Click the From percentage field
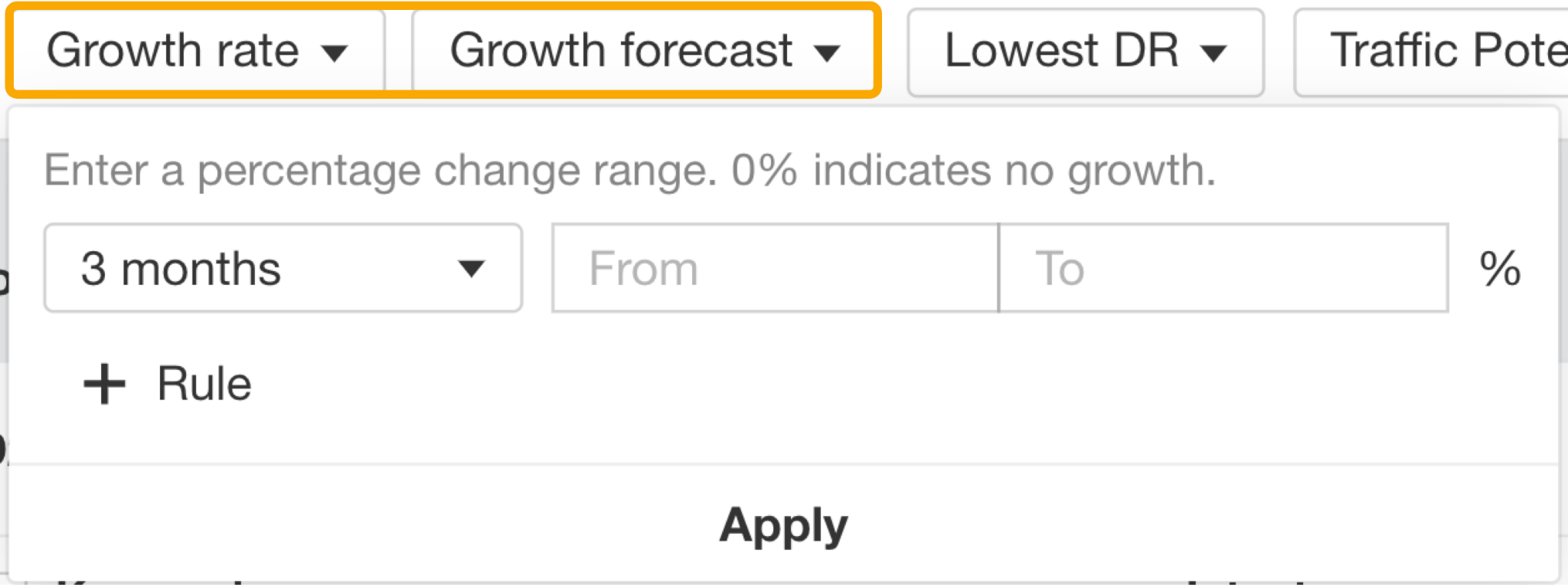This screenshot has width=1568, height=585. (x=775, y=268)
